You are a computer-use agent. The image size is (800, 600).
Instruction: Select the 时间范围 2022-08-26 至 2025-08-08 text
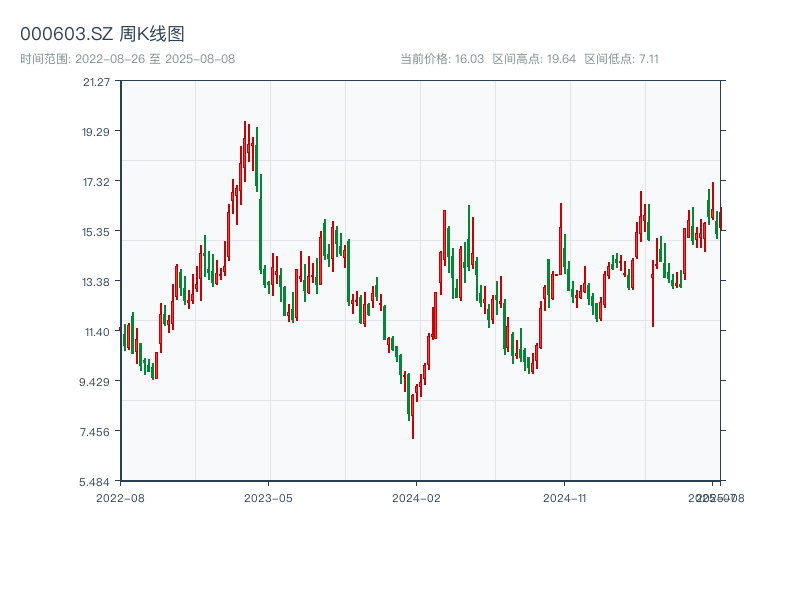(x=128, y=59)
